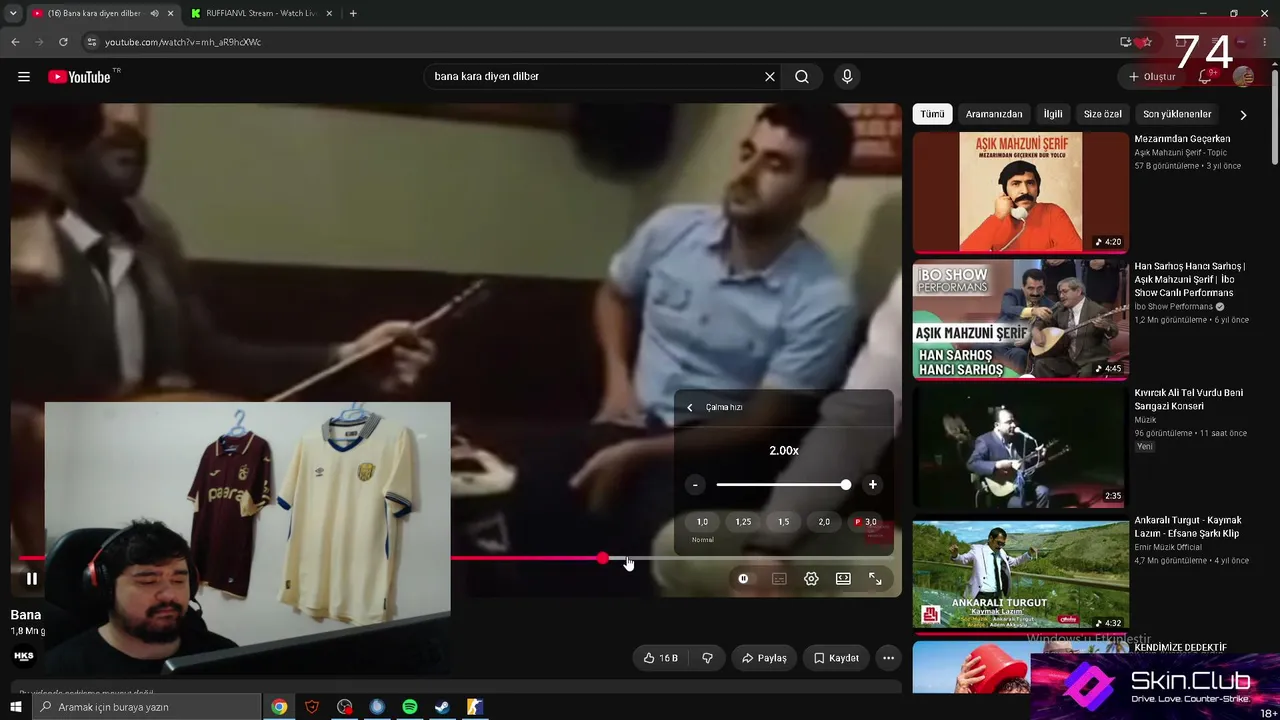Open player settings gear

811,578
